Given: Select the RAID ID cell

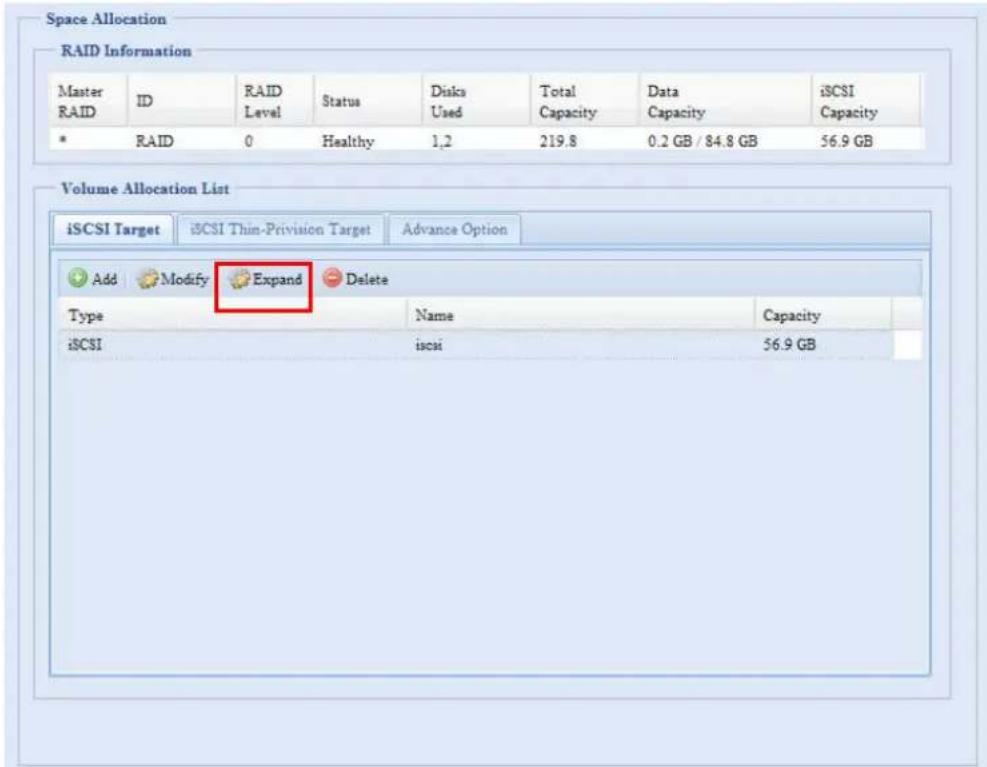Looking at the screenshot, I should (181, 141).
